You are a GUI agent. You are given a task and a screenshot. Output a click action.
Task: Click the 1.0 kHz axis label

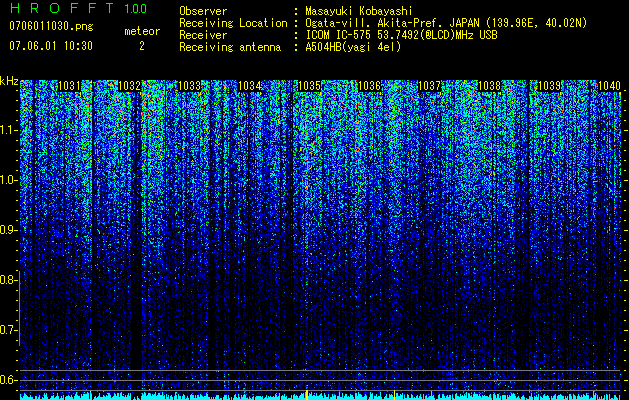click(7, 180)
